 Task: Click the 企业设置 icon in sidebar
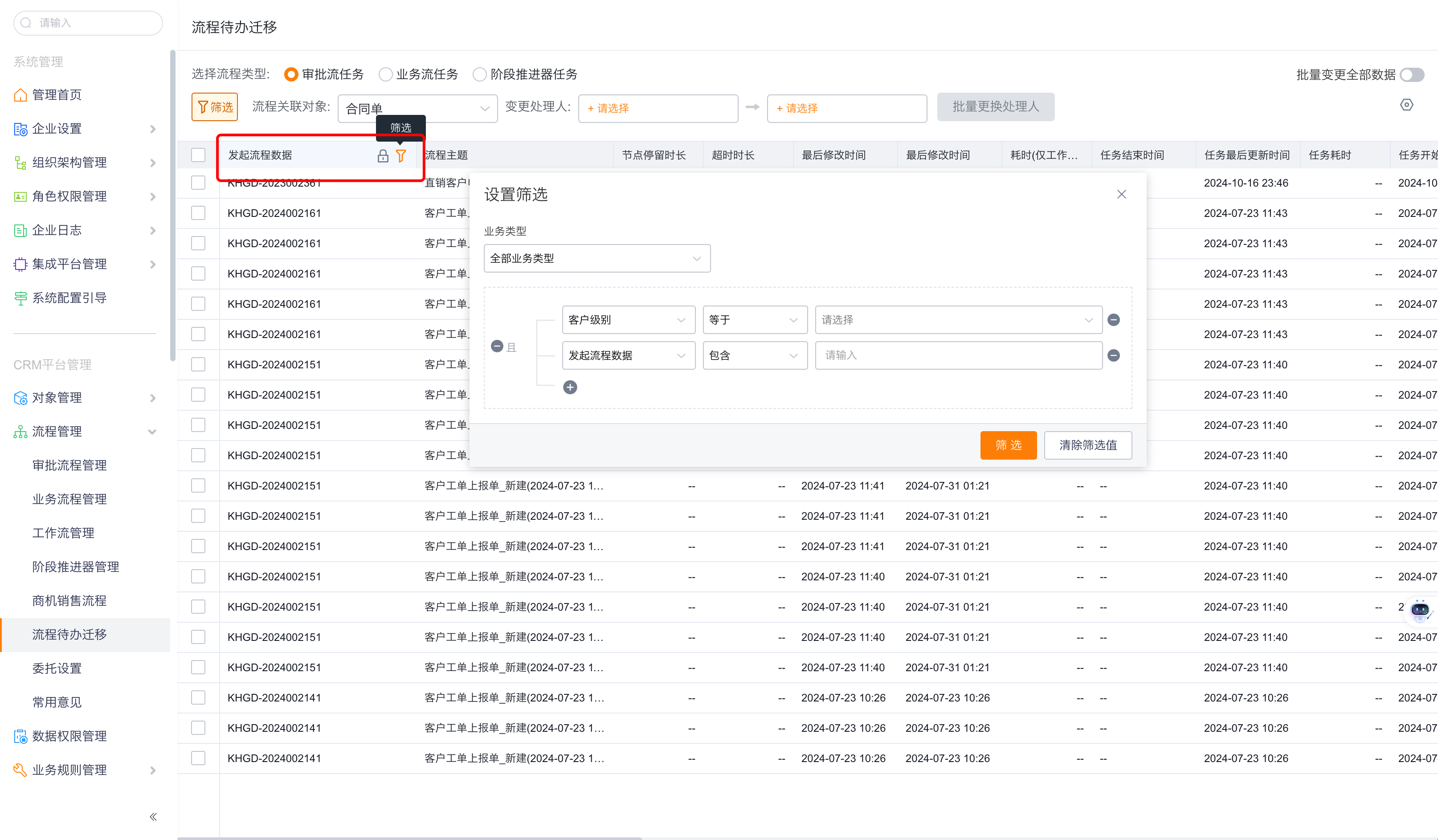tap(20, 129)
